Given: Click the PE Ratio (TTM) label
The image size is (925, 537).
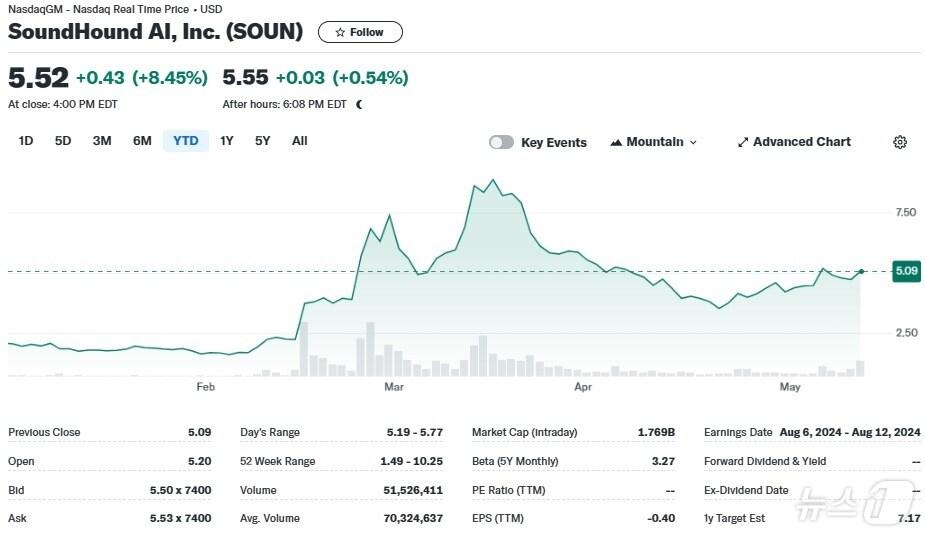Looking at the screenshot, I should point(509,490).
